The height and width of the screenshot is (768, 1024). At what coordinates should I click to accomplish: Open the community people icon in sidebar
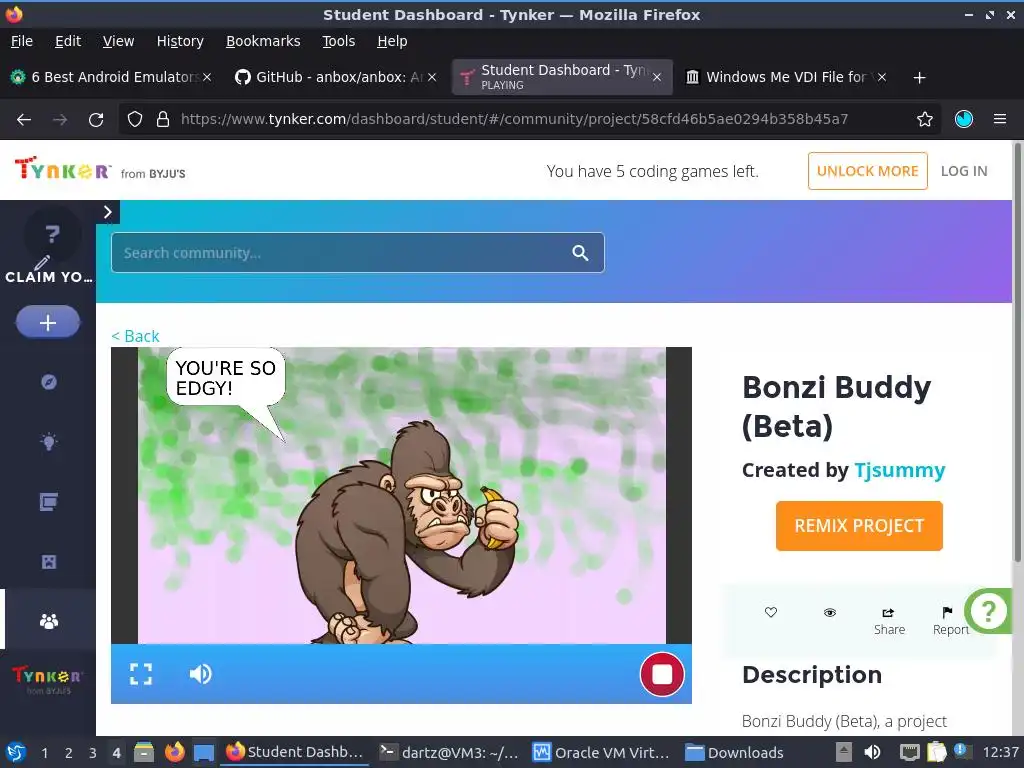(x=48, y=621)
